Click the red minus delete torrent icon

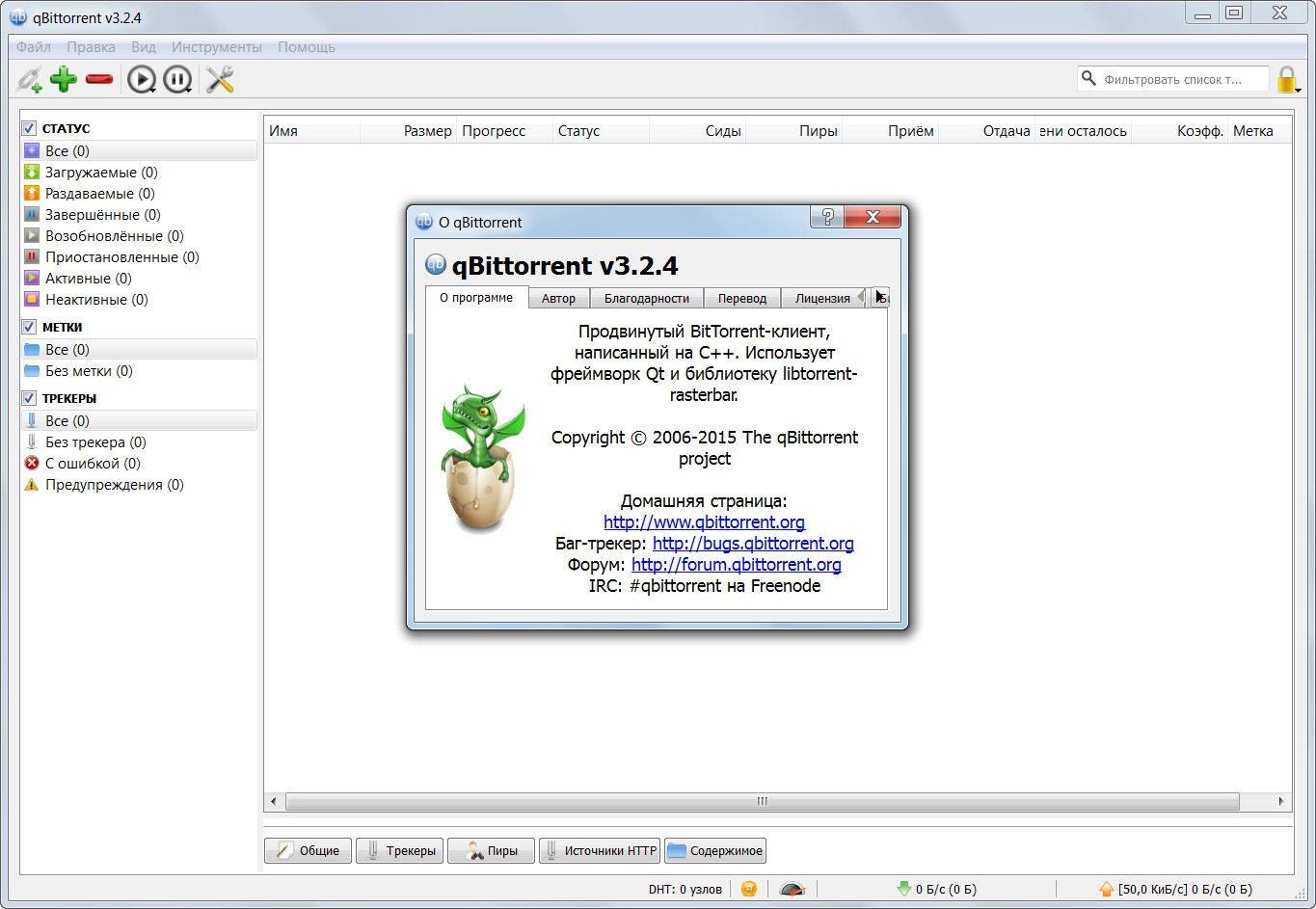[99, 79]
